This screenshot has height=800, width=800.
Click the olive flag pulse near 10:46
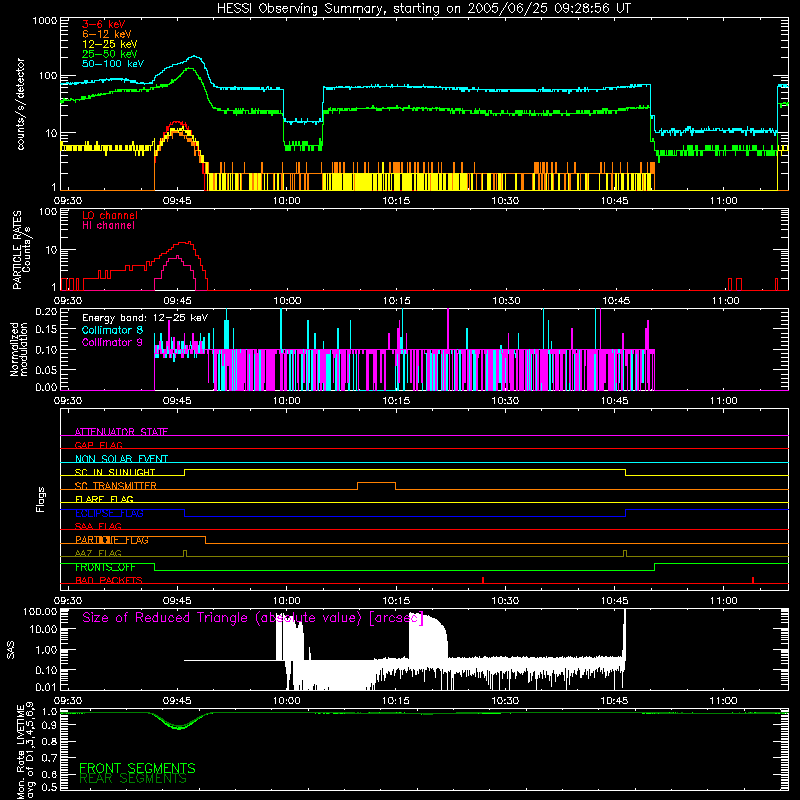(625, 553)
